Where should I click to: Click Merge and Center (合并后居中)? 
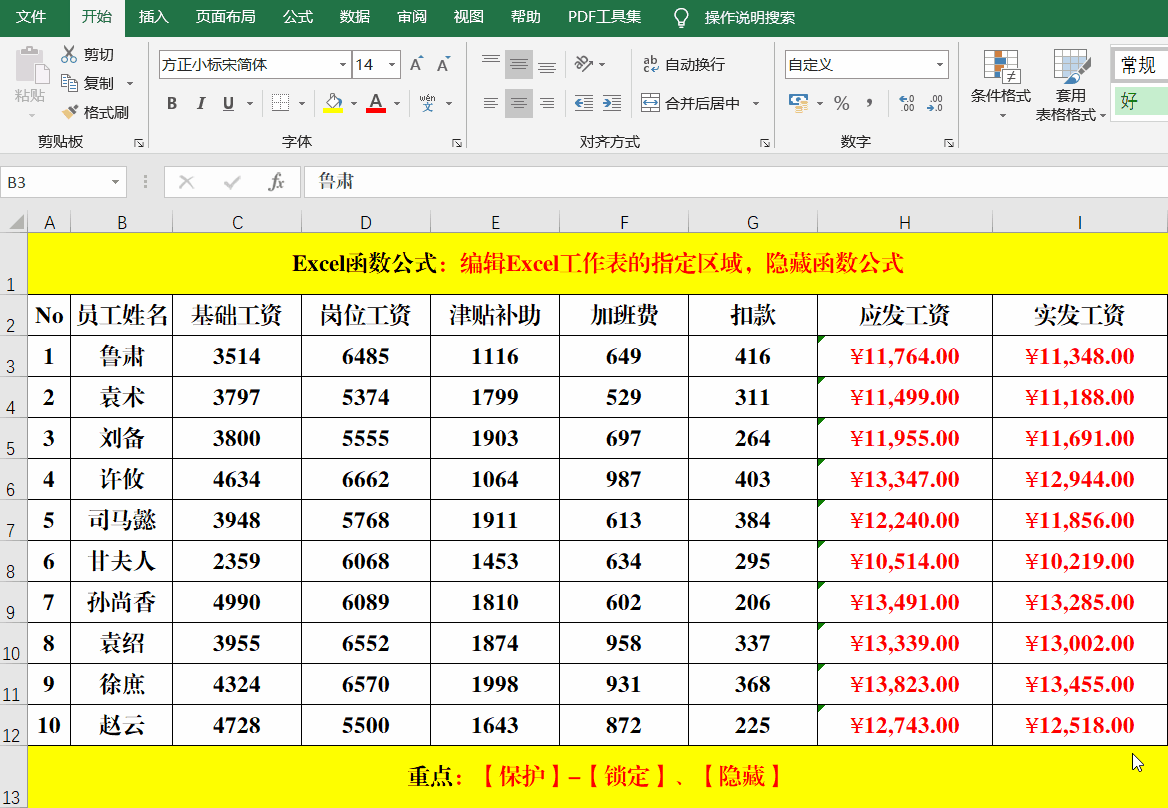click(x=691, y=104)
